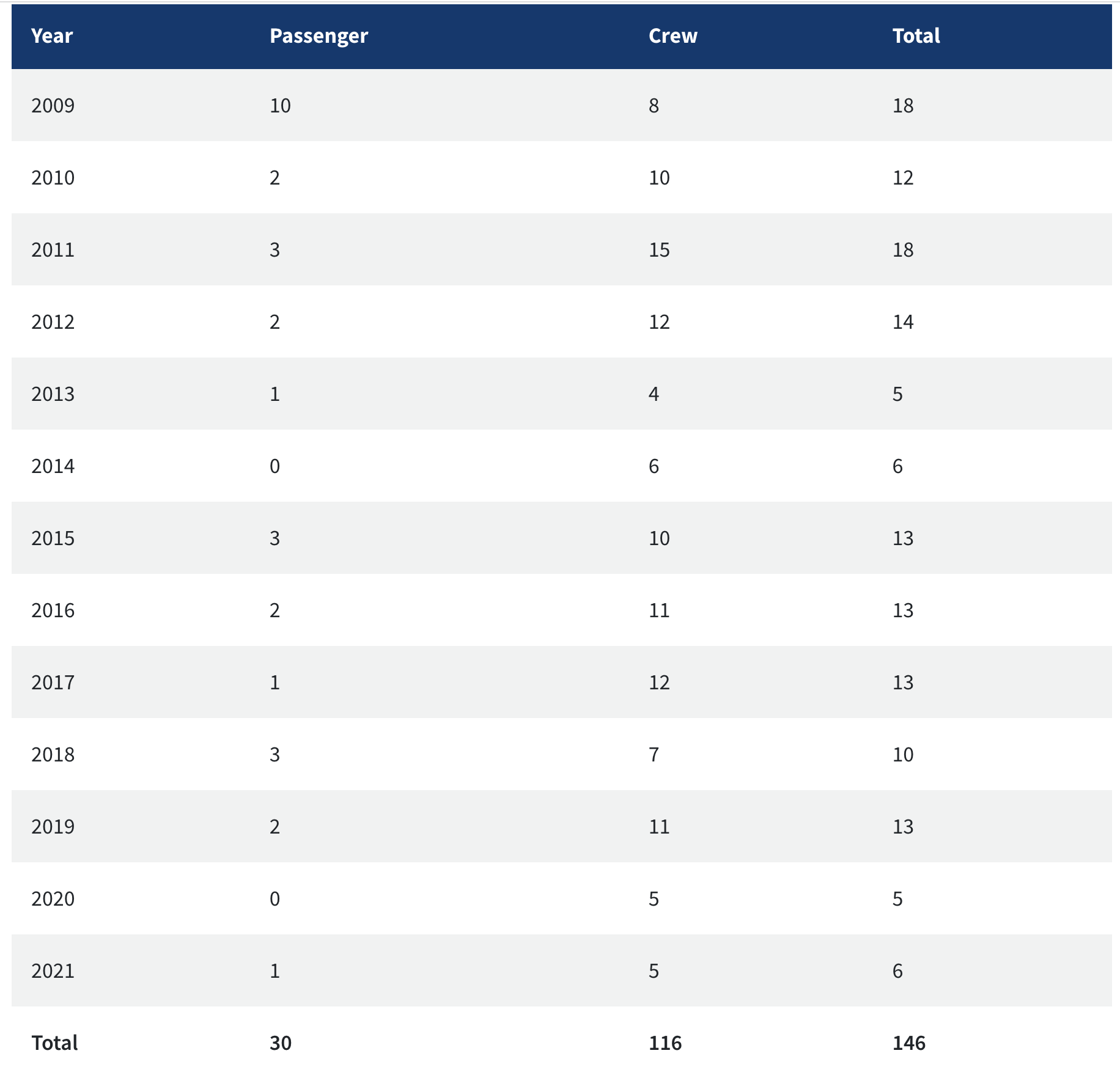Select the 2019 year cell

[x=53, y=827]
